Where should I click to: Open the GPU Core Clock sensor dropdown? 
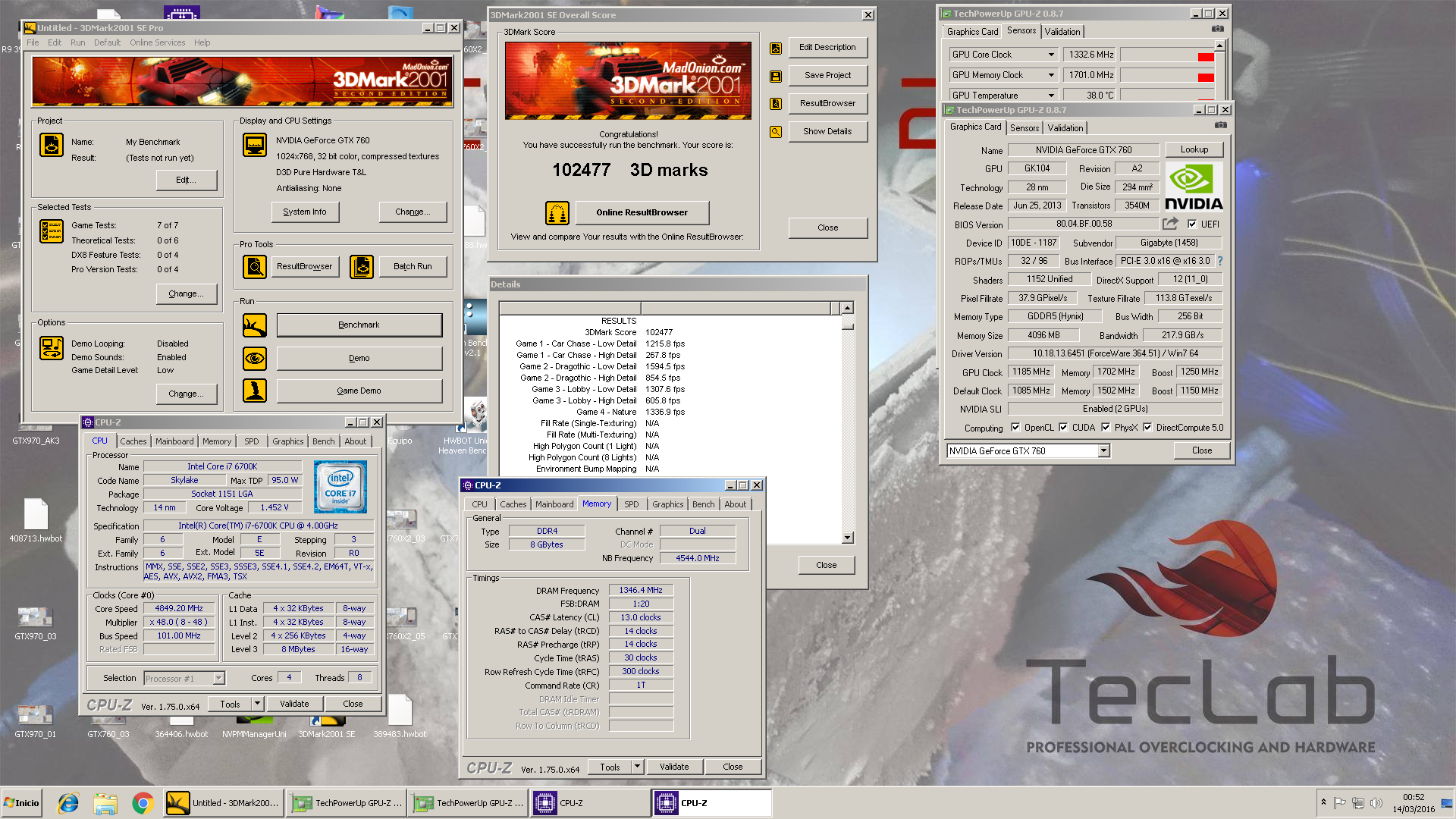(1051, 55)
